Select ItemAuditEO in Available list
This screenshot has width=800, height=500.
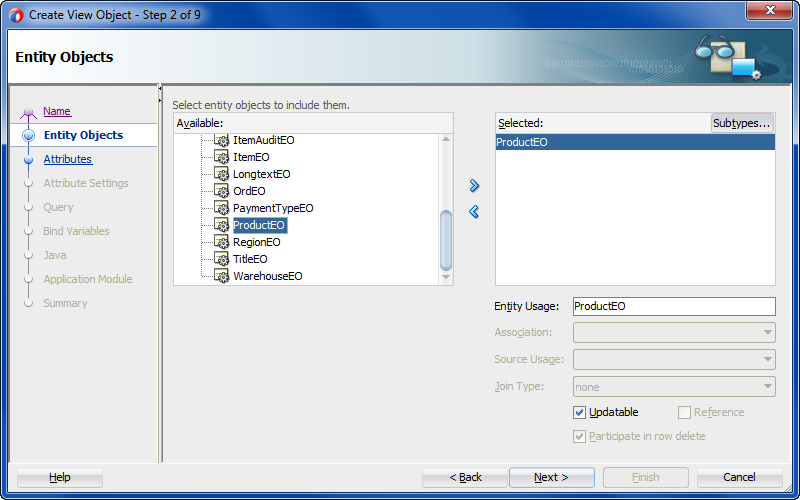pos(264,140)
